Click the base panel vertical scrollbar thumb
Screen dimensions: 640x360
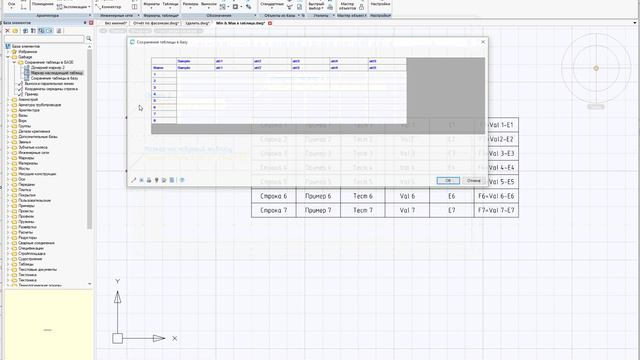pyautogui.click(x=89, y=139)
